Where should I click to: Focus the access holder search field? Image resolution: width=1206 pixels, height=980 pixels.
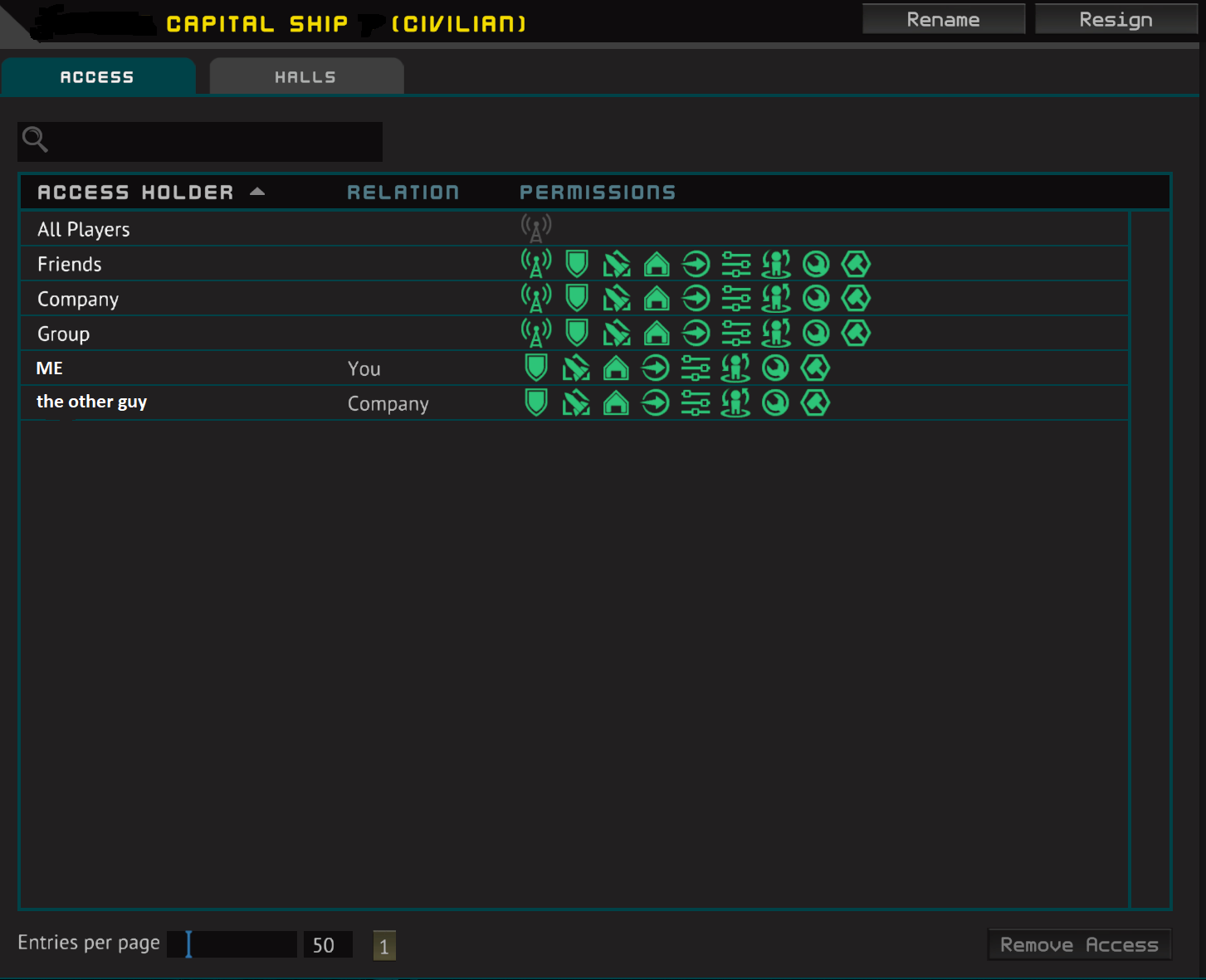coord(200,141)
